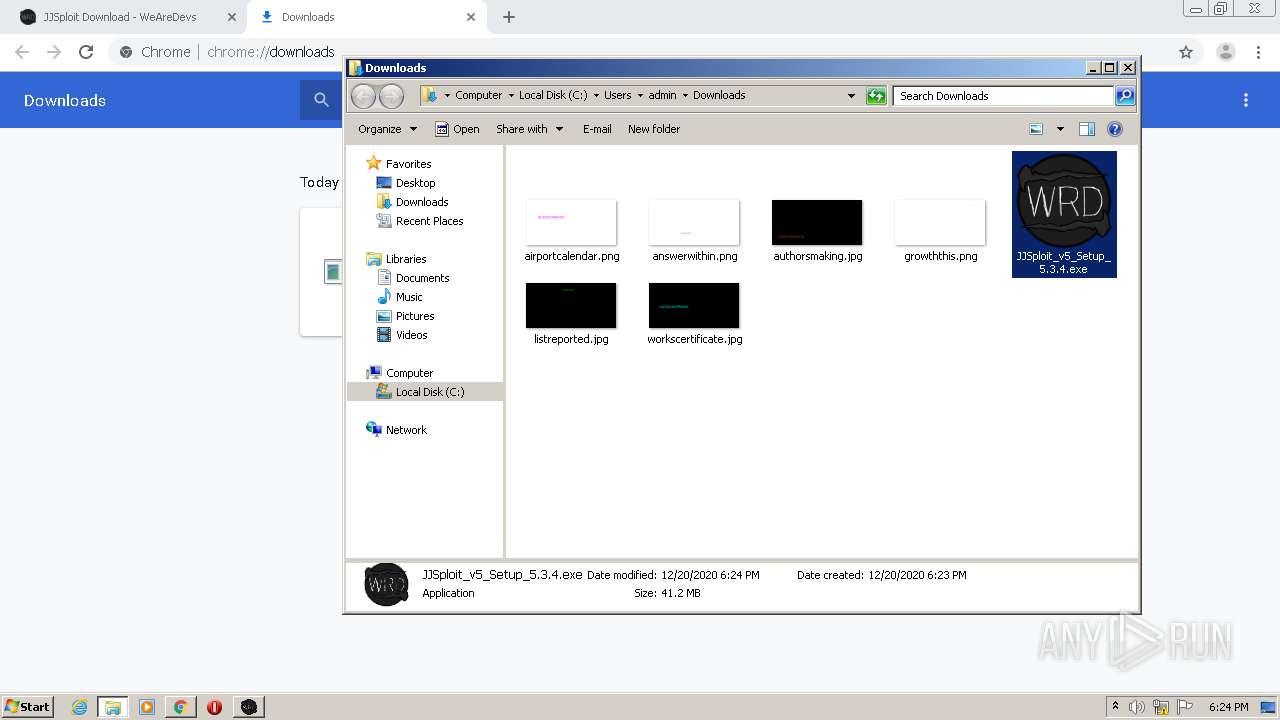Click the Explorer Back navigation button
The height and width of the screenshot is (720, 1280).
click(363, 96)
